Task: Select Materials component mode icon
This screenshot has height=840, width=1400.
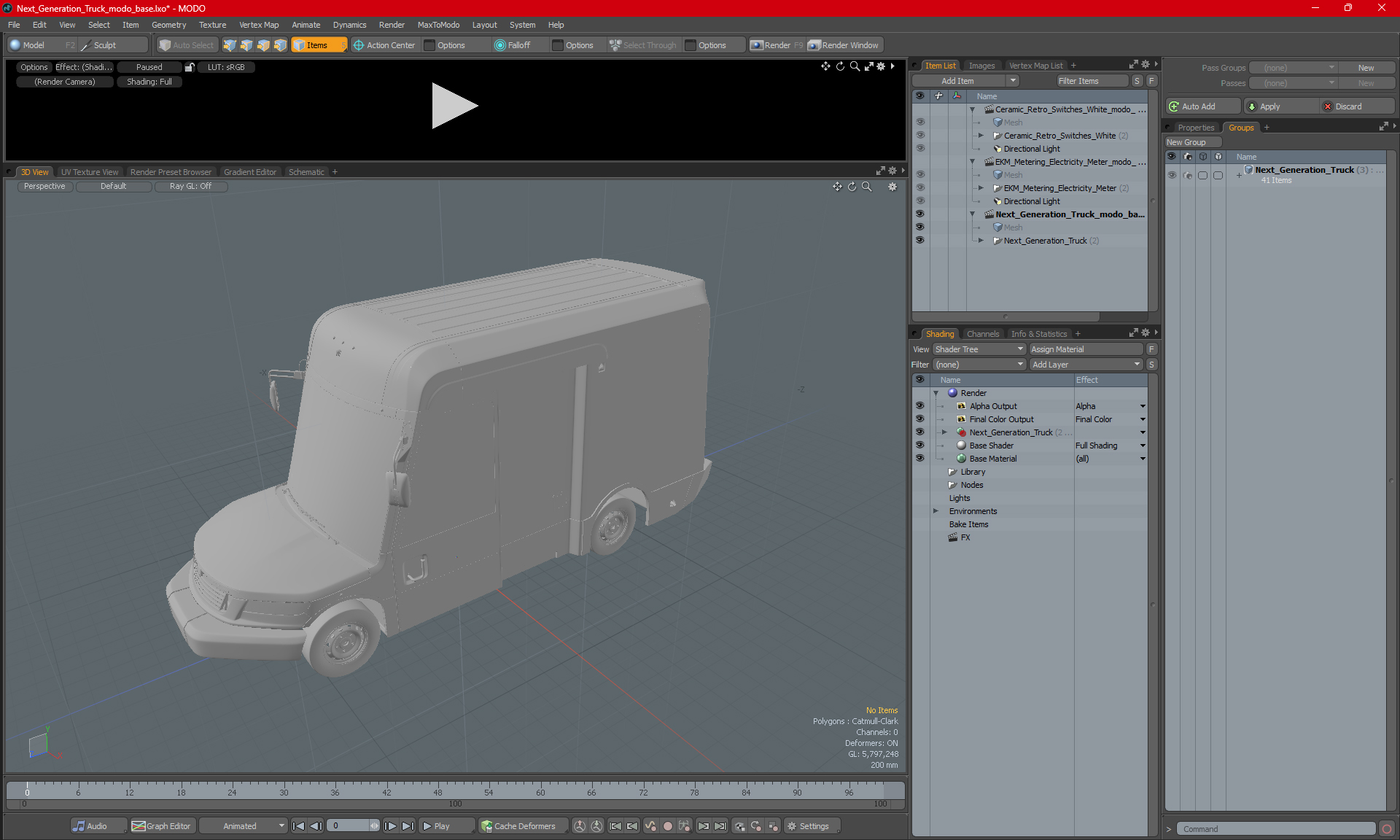Action: [280, 45]
